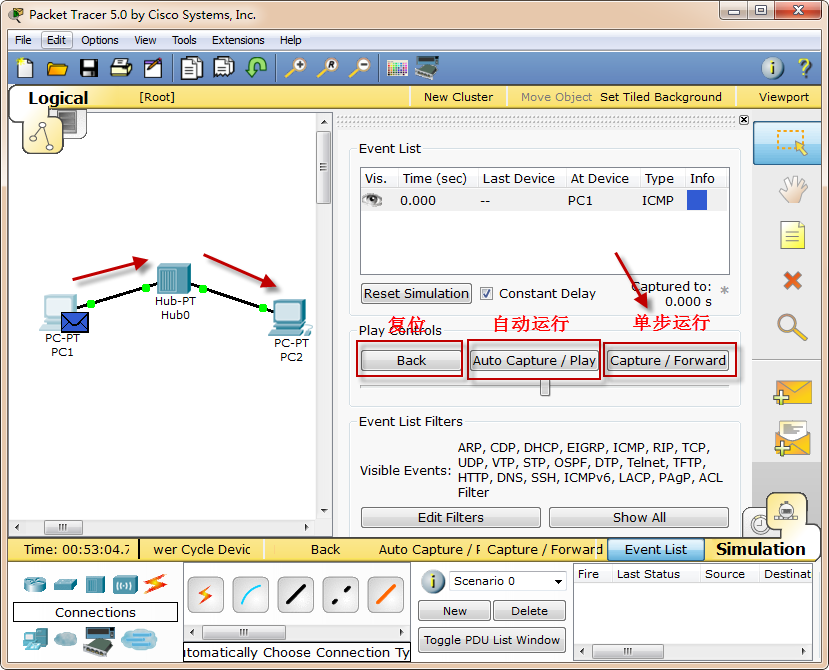Click the Network Information 'i' icon

coord(772,68)
